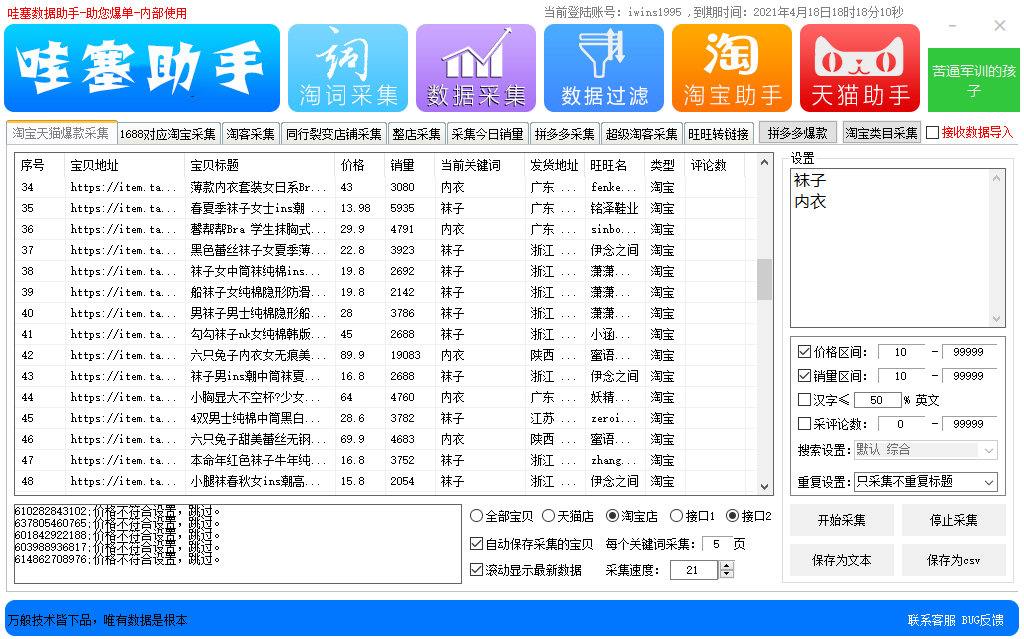The height and width of the screenshot is (639, 1024).
Task: Open 淘宝助手 via the Tao icon
Action: coord(731,67)
